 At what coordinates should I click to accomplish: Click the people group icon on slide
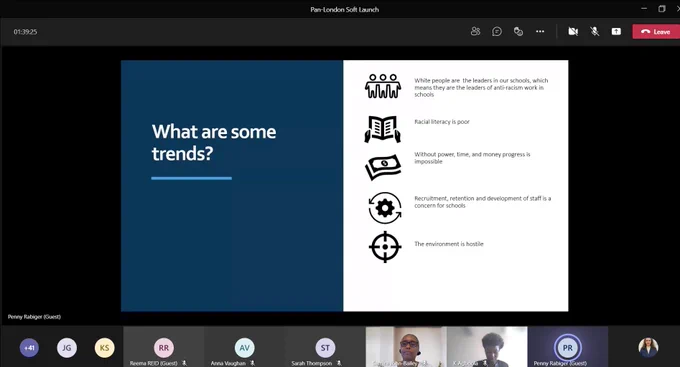click(x=382, y=86)
